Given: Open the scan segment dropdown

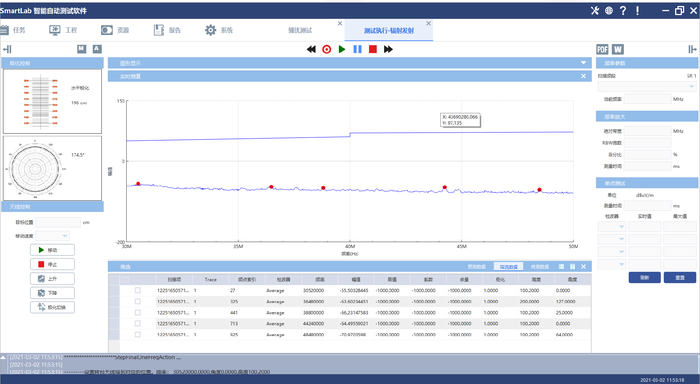Looking at the screenshot, I should [x=647, y=87].
